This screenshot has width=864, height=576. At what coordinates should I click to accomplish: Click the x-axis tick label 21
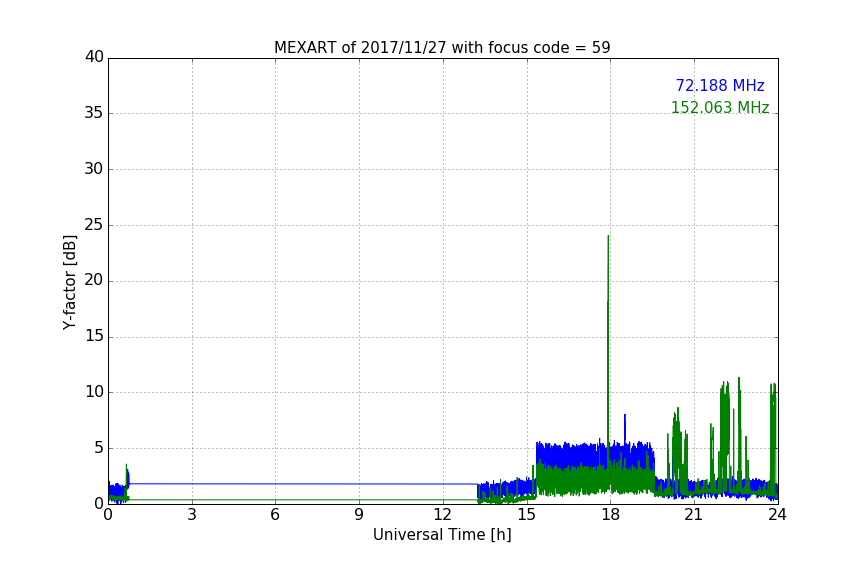(x=694, y=515)
